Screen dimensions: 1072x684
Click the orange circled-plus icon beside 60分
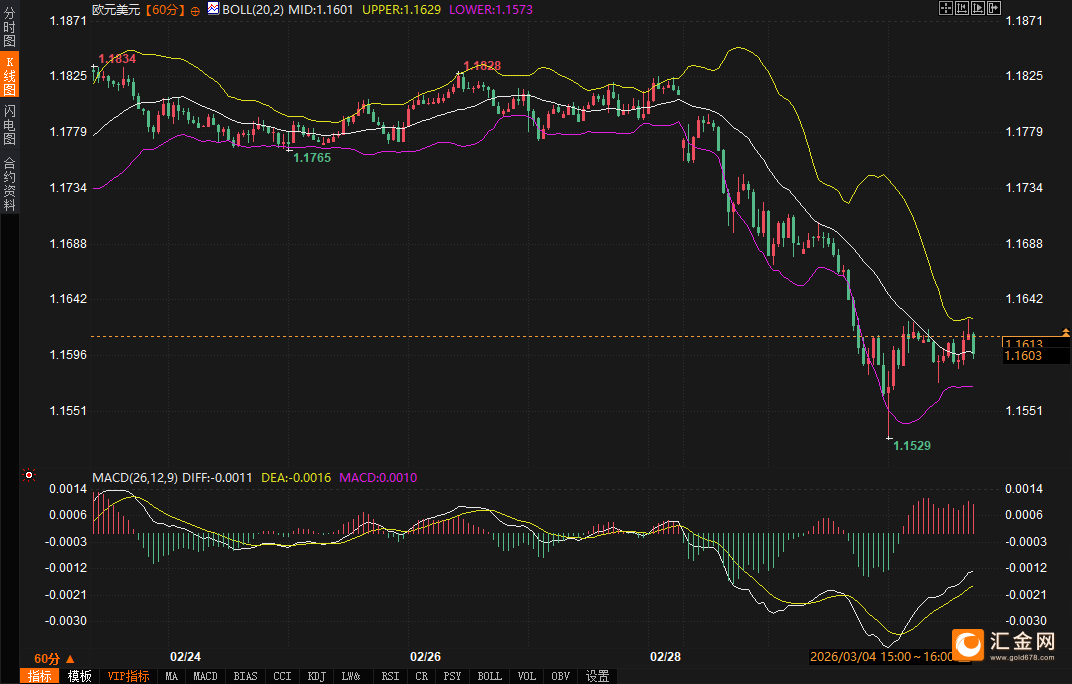coord(194,9)
